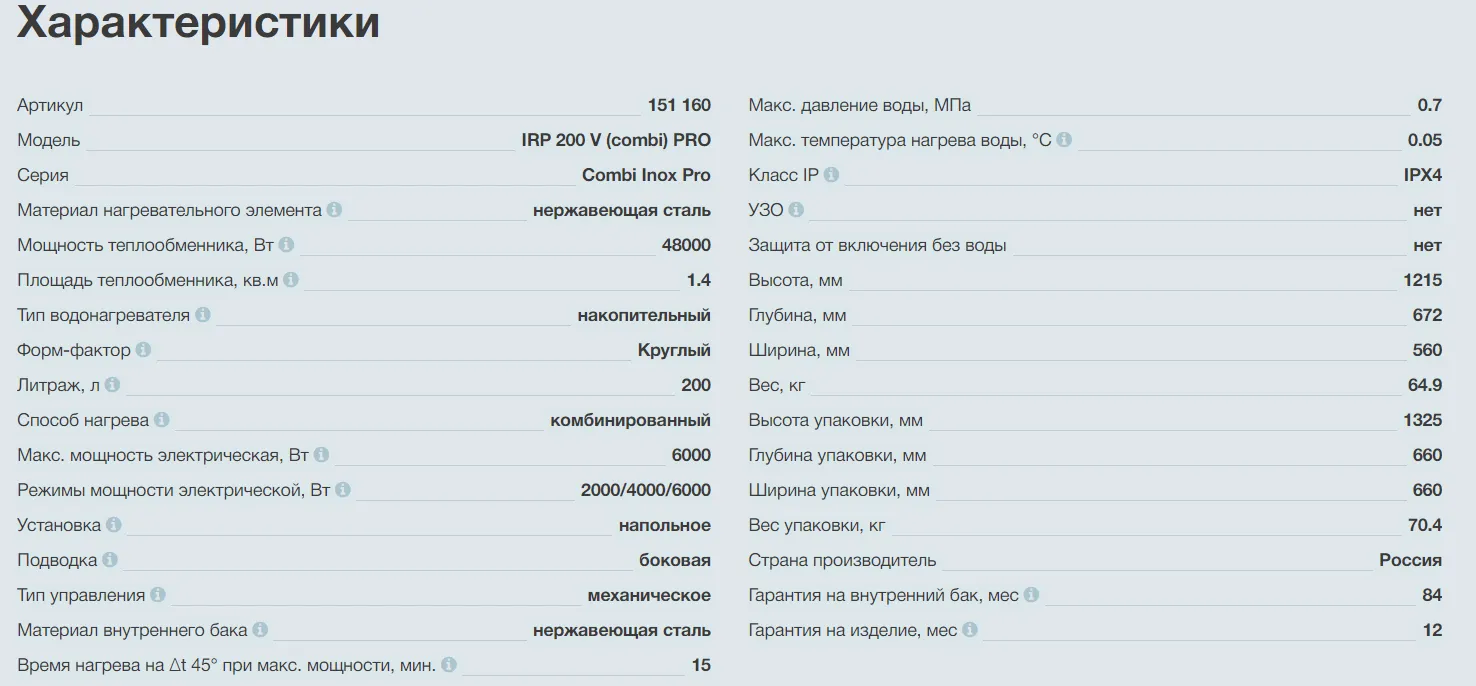Screen dimensions: 1476x686
Task: Show info for Гарантия на изделие
Action: click(969, 630)
